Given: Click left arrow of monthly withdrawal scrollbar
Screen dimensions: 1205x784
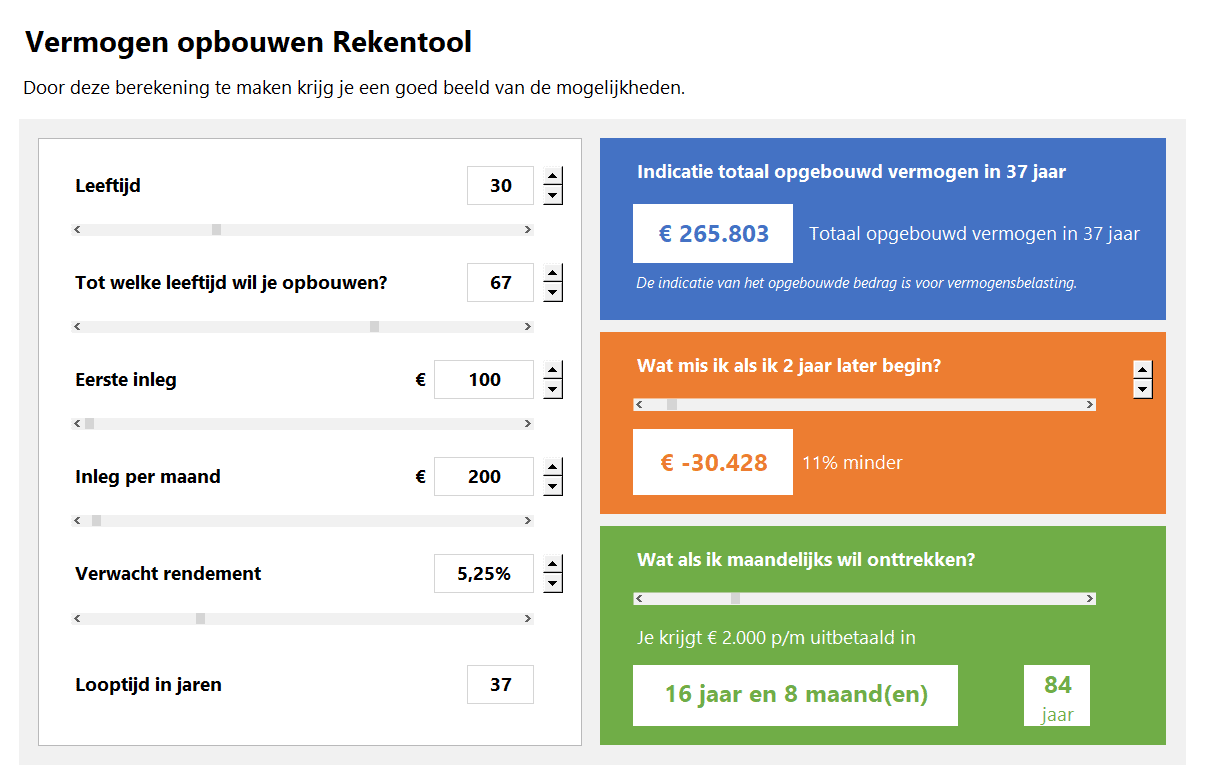Looking at the screenshot, I should (639, 599).
